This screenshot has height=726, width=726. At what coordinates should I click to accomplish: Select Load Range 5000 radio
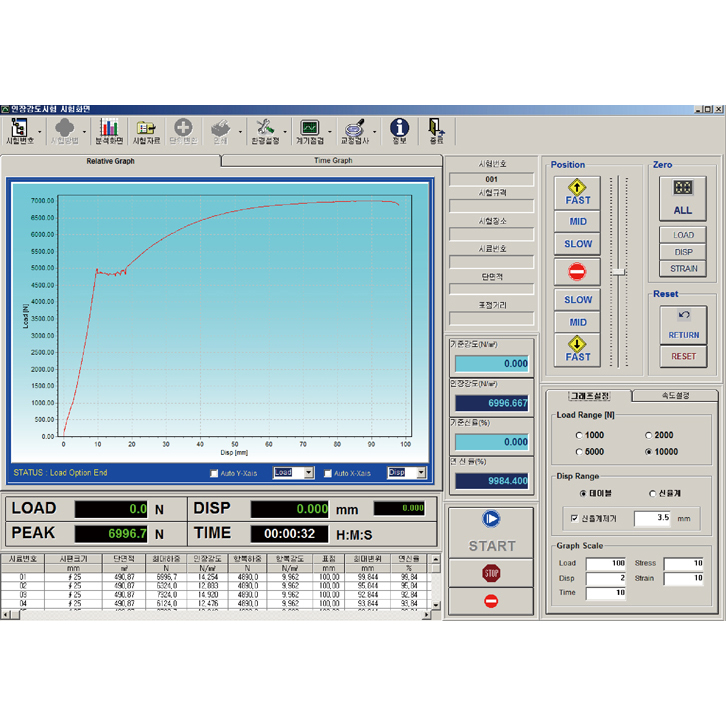[x=579, y=452]
